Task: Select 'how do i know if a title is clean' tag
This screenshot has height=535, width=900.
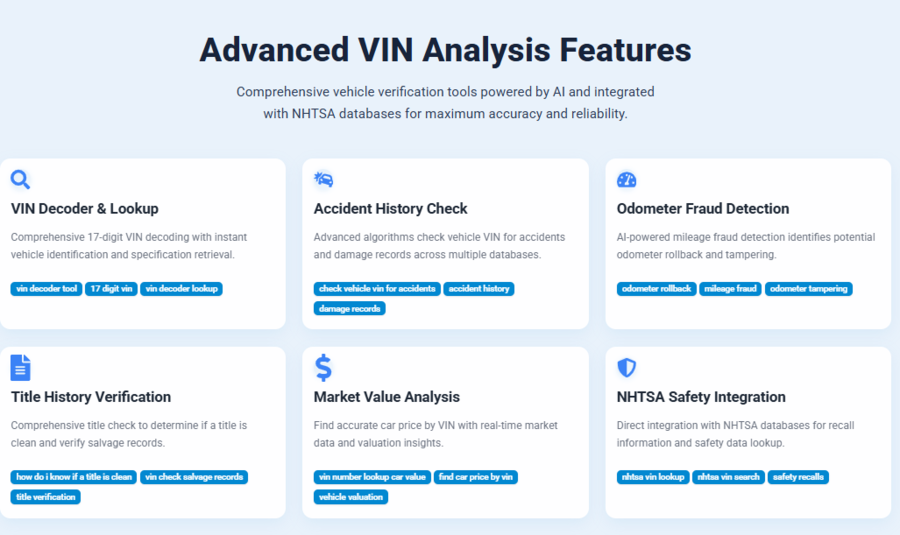Action: [x=74, y=477]
